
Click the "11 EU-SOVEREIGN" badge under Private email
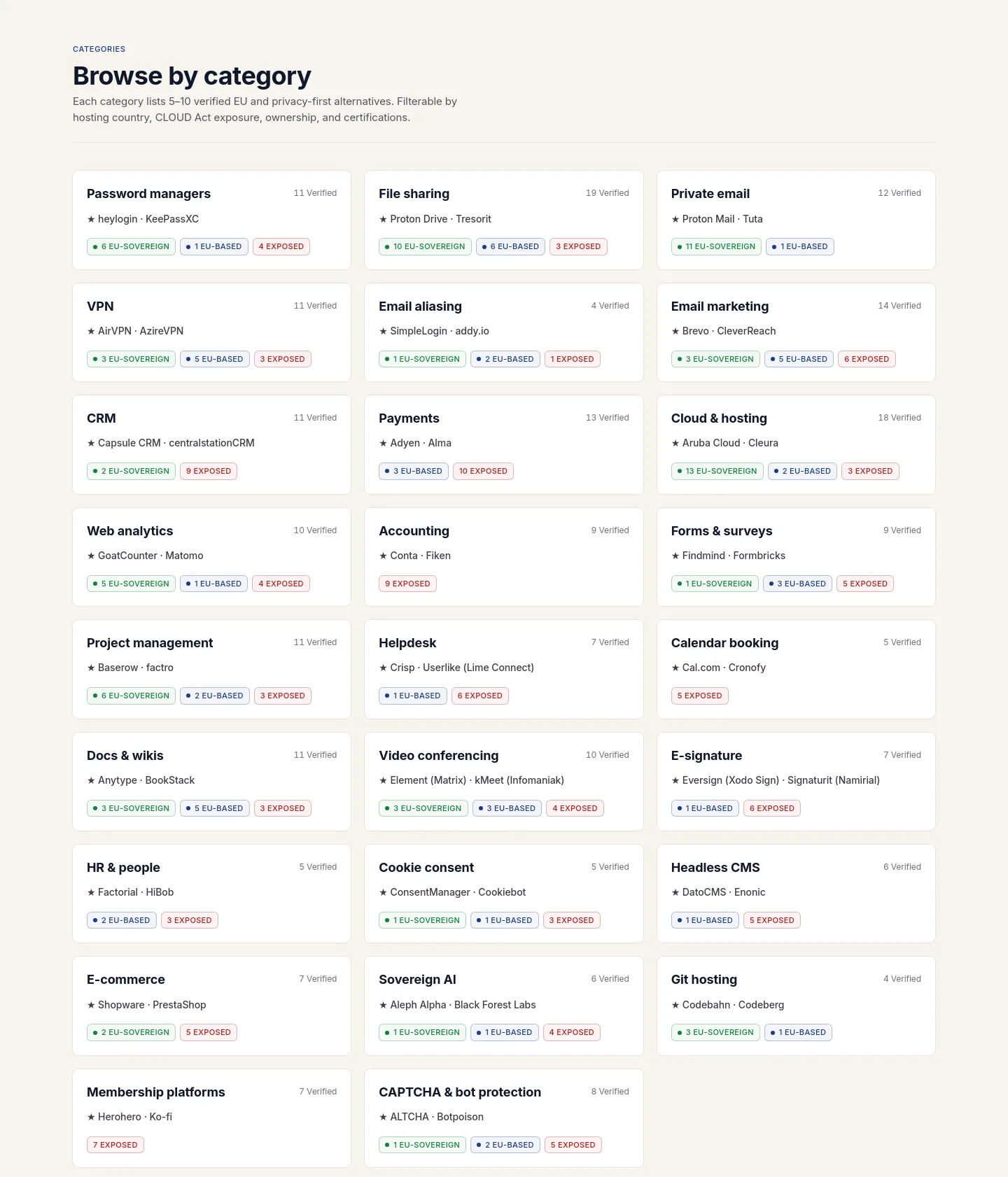716,246
